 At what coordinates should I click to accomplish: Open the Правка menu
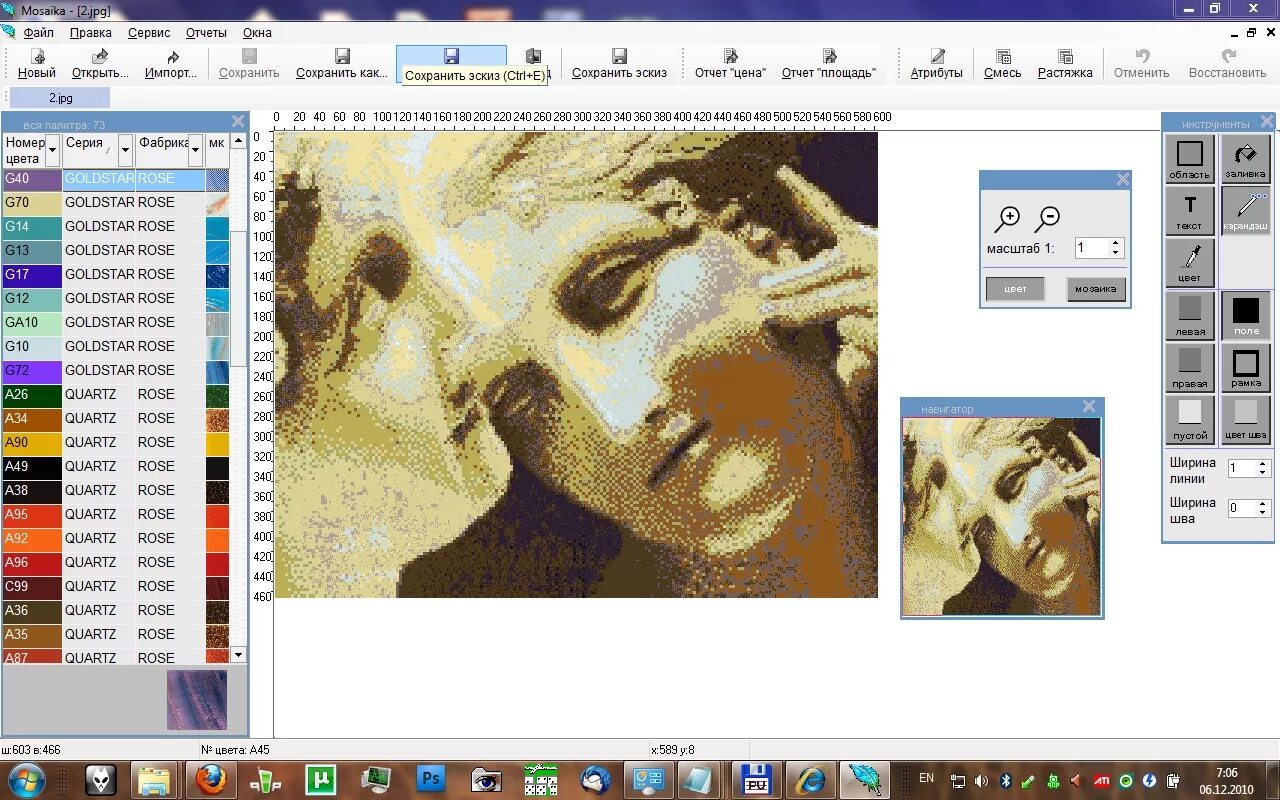point(91,32)
